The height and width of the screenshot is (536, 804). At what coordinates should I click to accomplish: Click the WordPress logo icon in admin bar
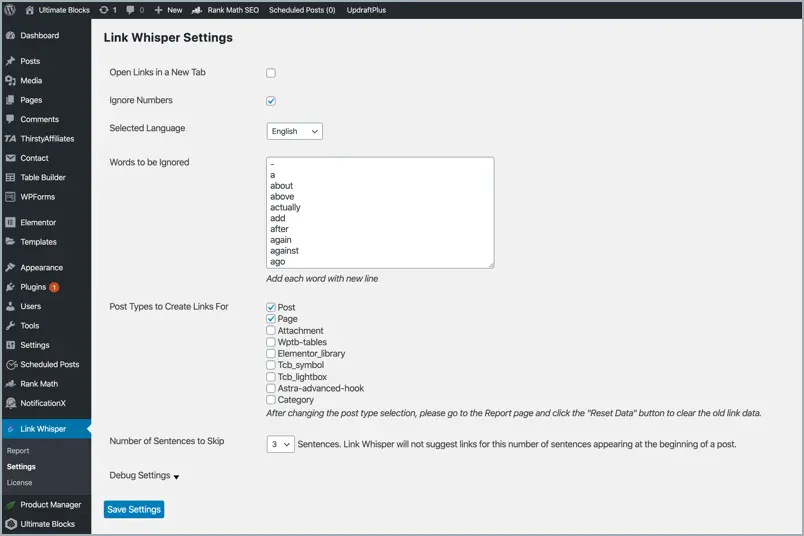[10, 10]
